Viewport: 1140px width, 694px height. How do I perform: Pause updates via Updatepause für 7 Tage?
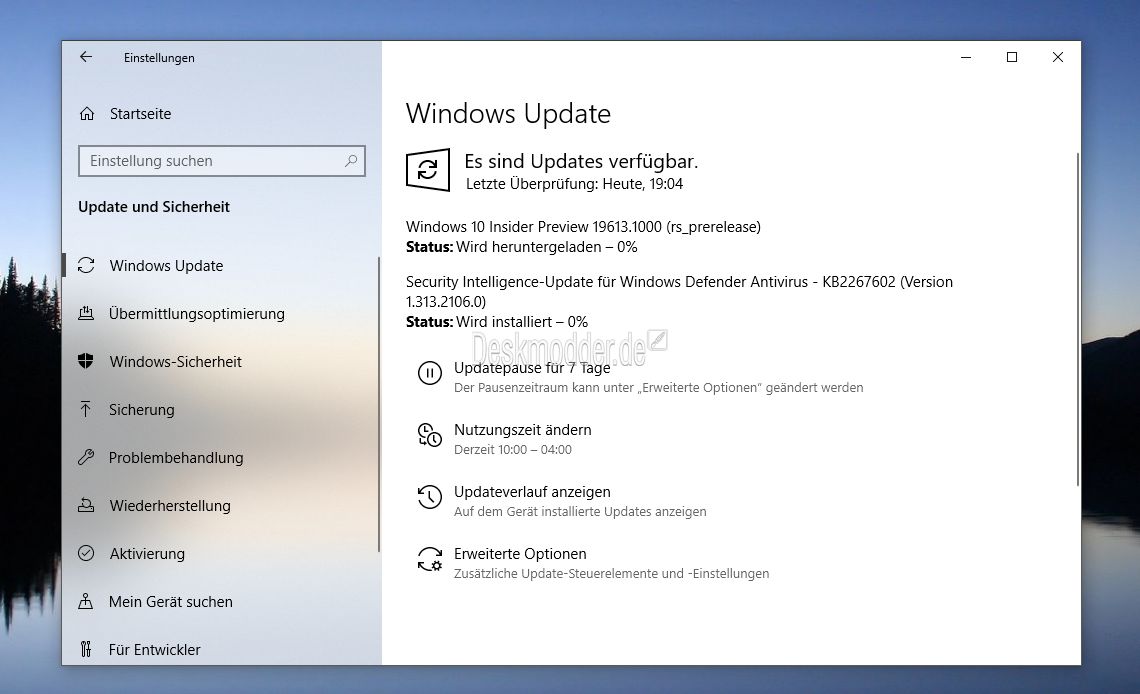point(531,368)
